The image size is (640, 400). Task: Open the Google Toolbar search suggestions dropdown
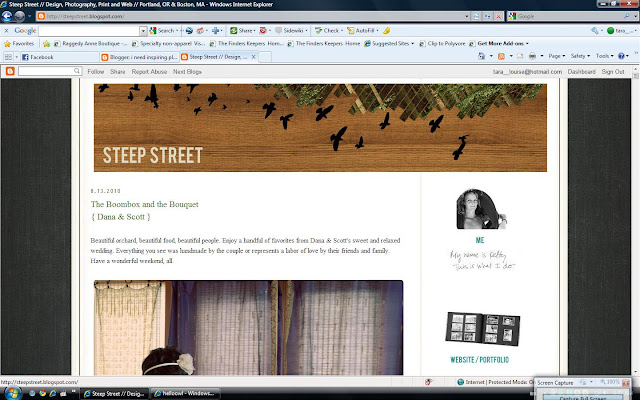pyautogui.click(x=143, y=31)
